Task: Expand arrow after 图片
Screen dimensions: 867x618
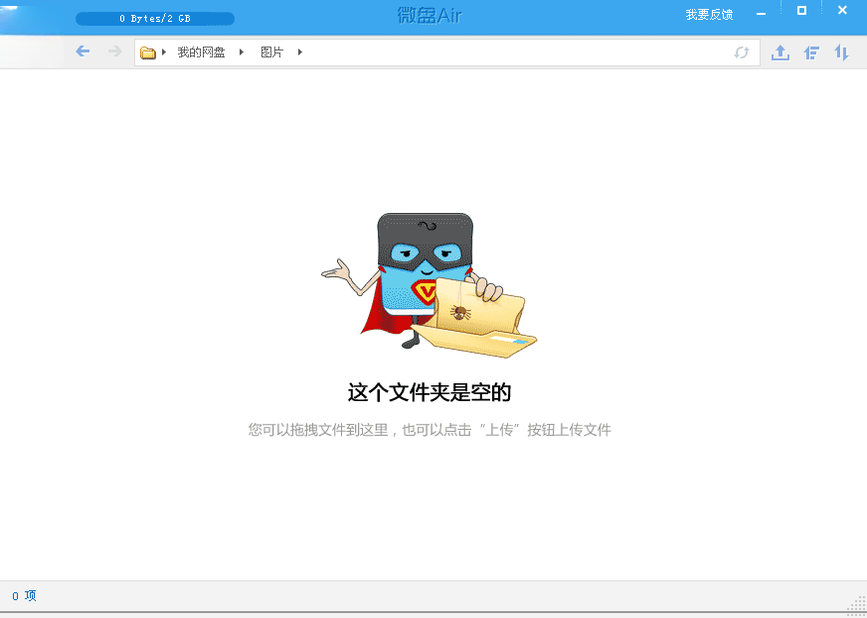Action: [x=300, y=52]
